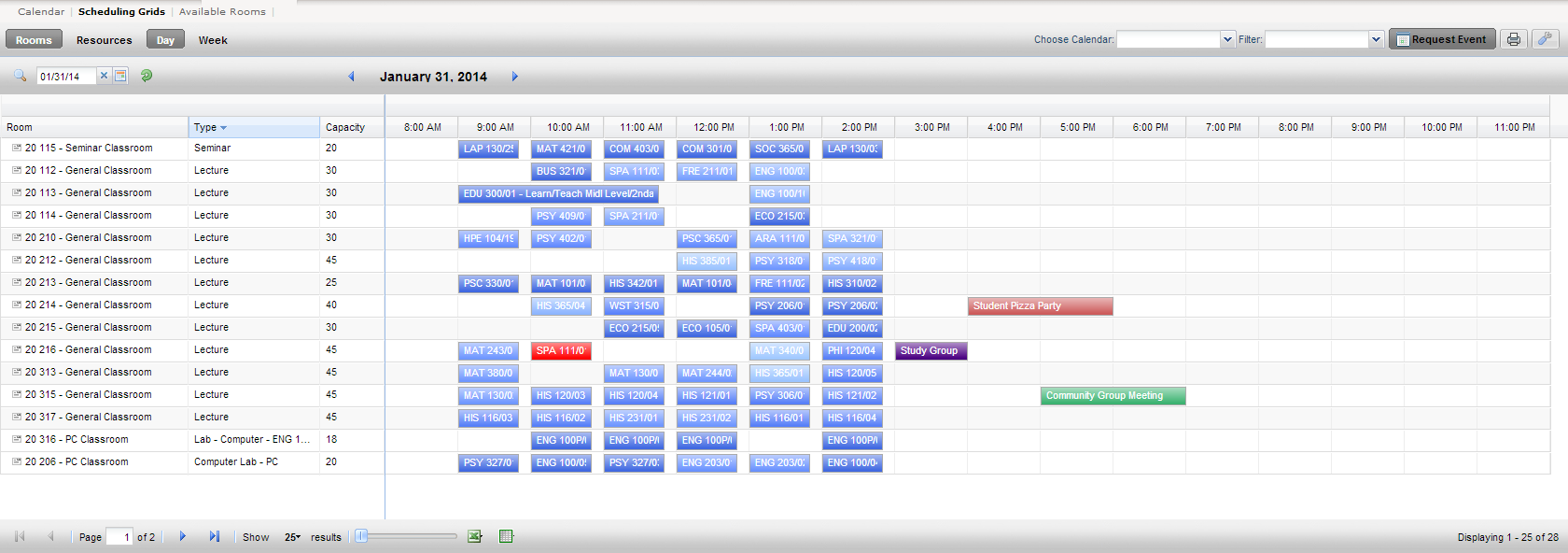Viewport: 1568px width, 553px height.
Task: Export grid to Excel icon
Action: click(x=474, y=536)
